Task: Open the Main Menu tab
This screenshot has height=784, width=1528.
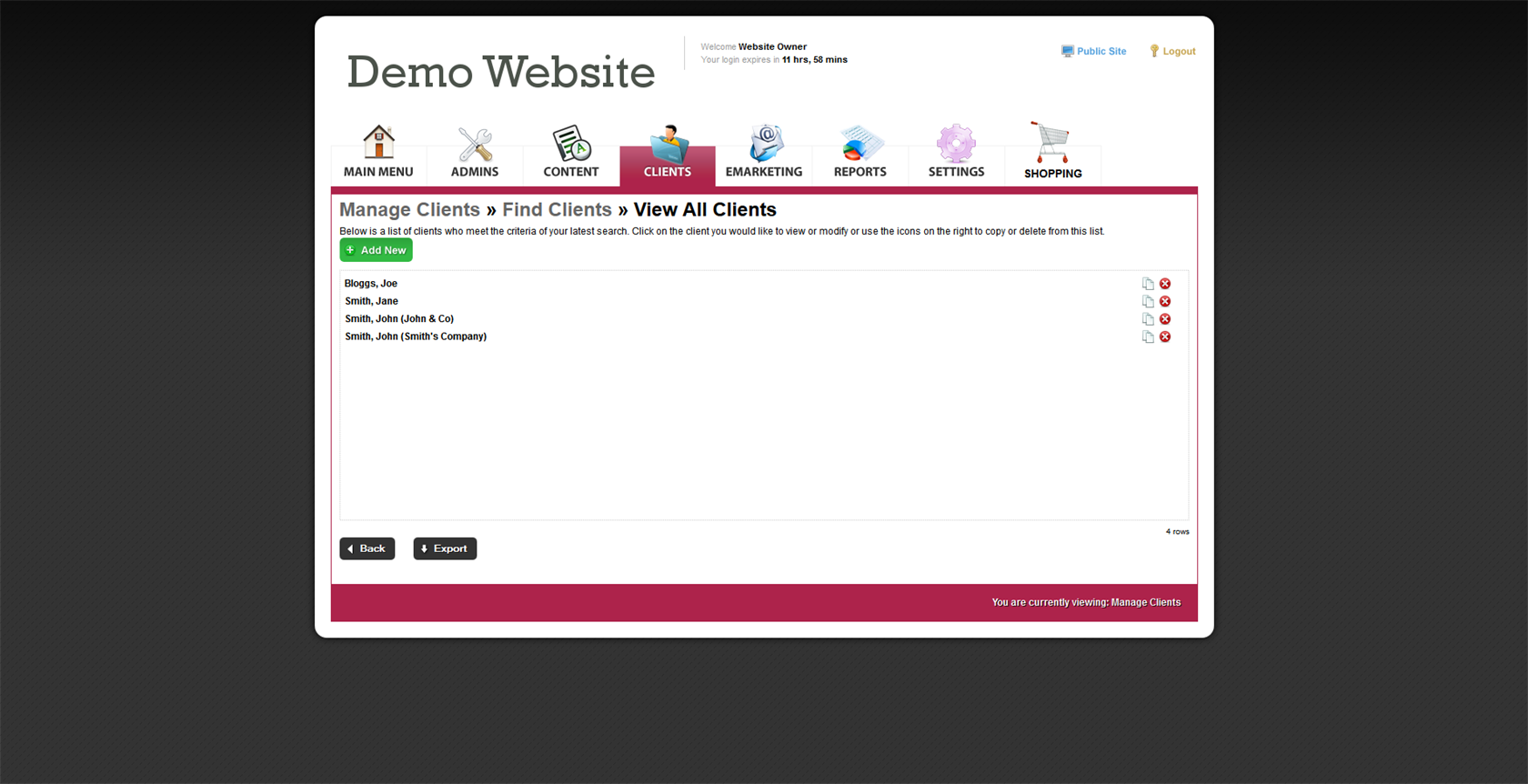Action: coord(378,154)
